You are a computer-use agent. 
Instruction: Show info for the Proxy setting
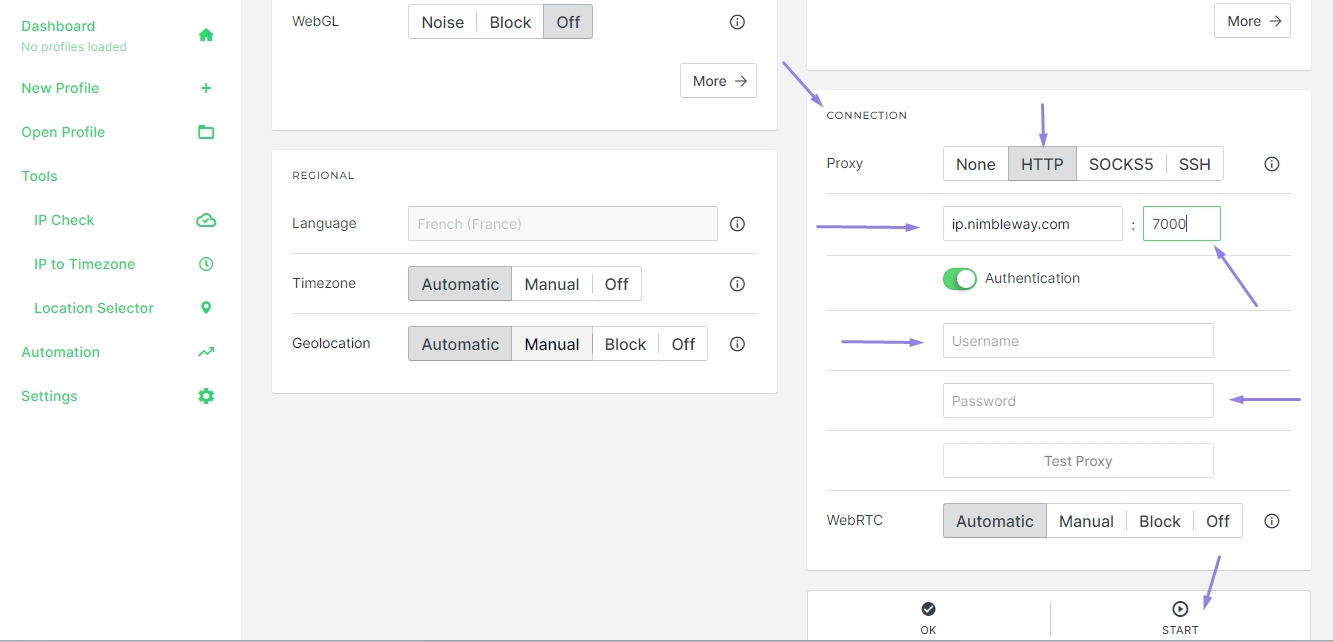[x=1271, y=164]
